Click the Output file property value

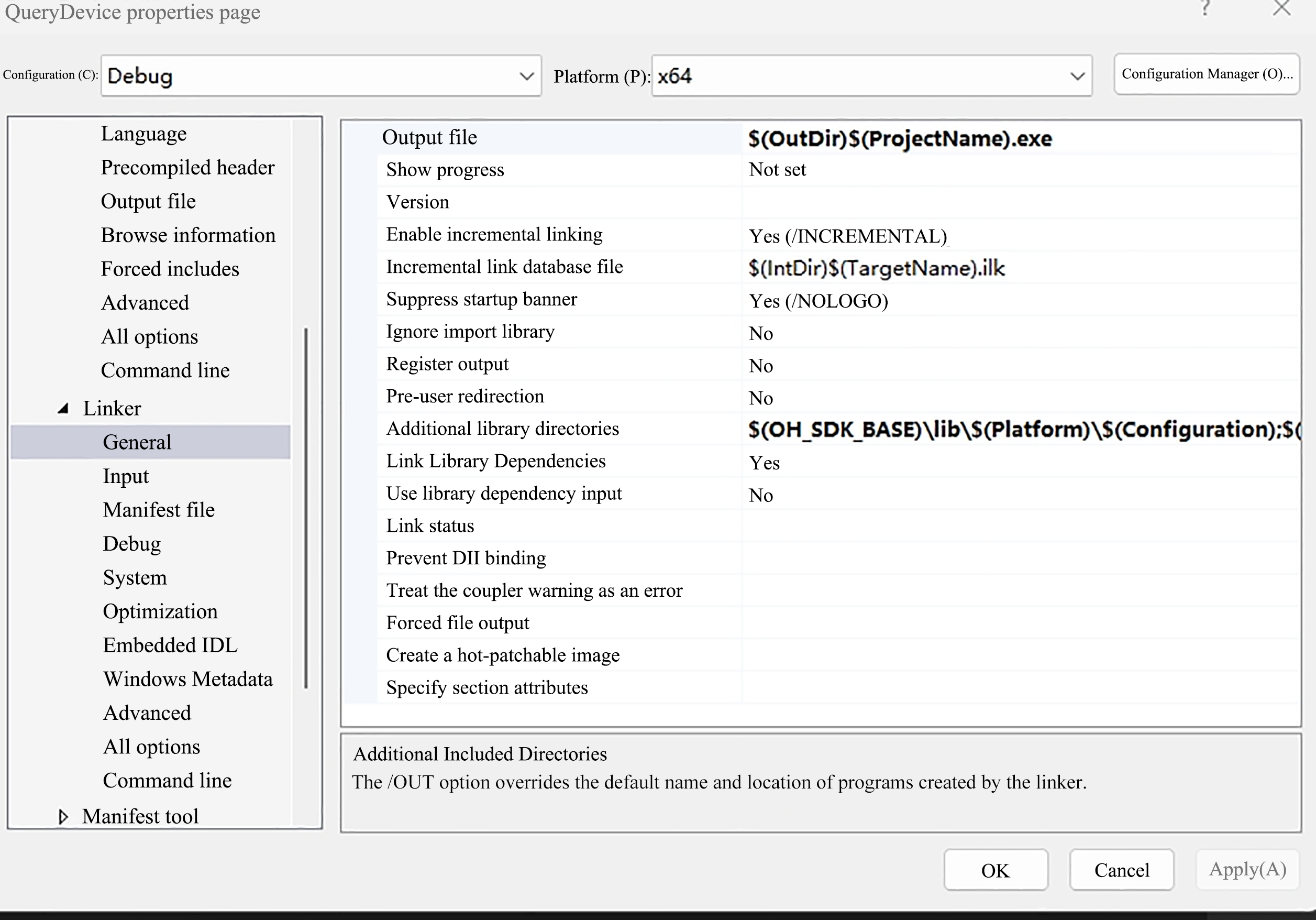point(900,139)
